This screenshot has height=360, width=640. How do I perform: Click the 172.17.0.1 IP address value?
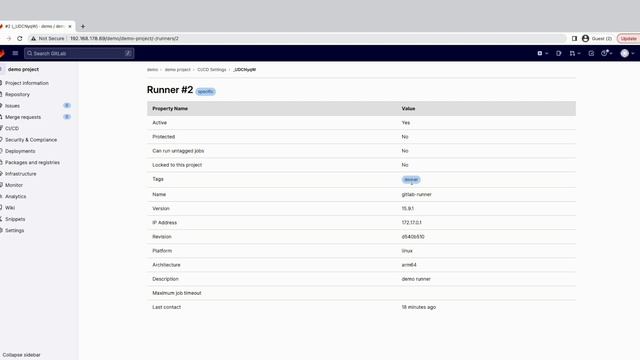coord(411,222)
